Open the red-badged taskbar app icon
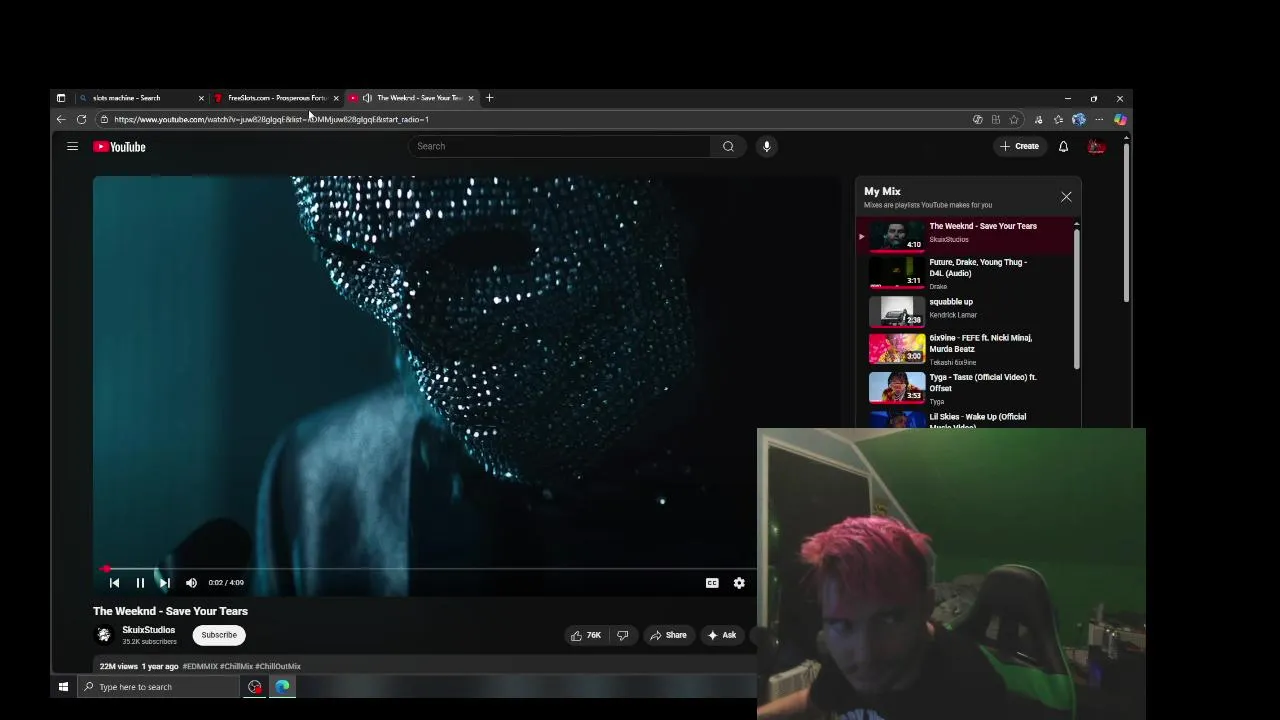This screenshot has height=720, width=1280. click(x=255, y=687)
